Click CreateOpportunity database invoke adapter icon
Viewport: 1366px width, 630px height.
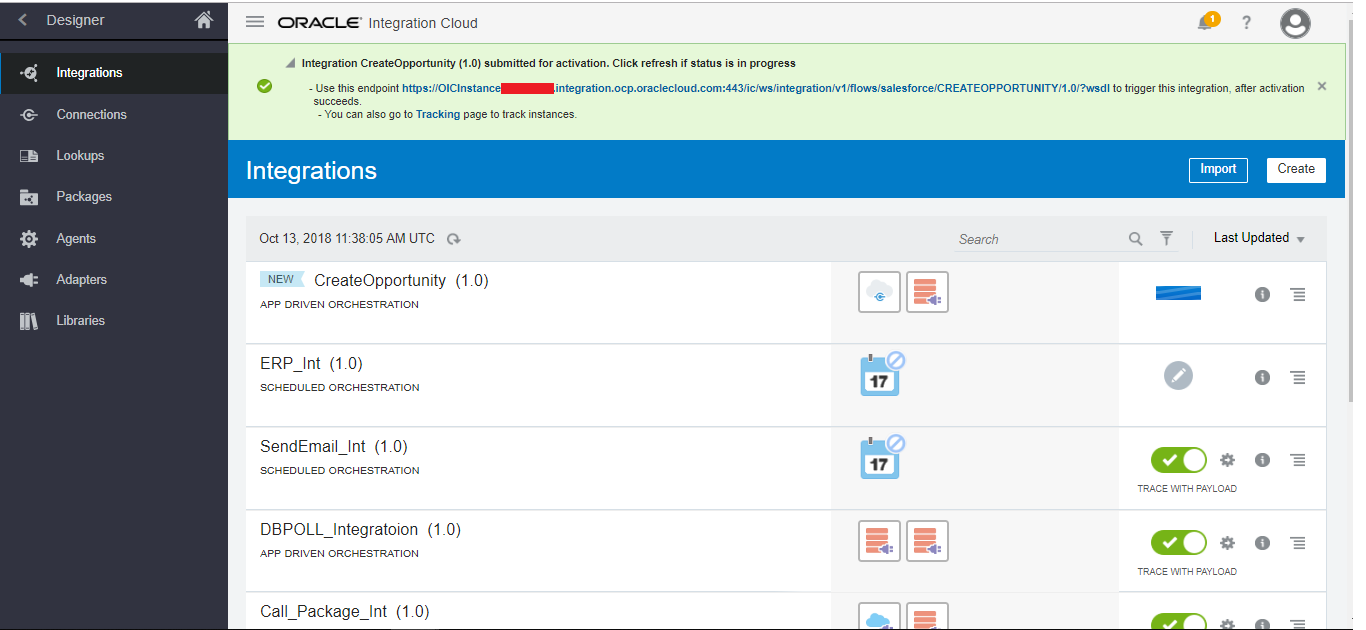click(927, 292)
